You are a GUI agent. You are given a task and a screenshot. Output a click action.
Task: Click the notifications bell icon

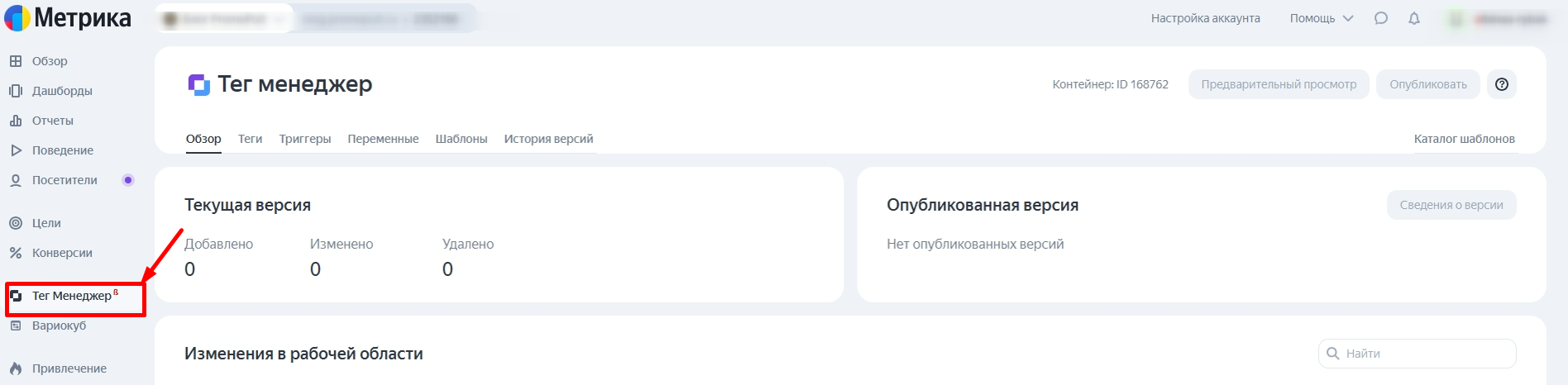[1414, 18]
